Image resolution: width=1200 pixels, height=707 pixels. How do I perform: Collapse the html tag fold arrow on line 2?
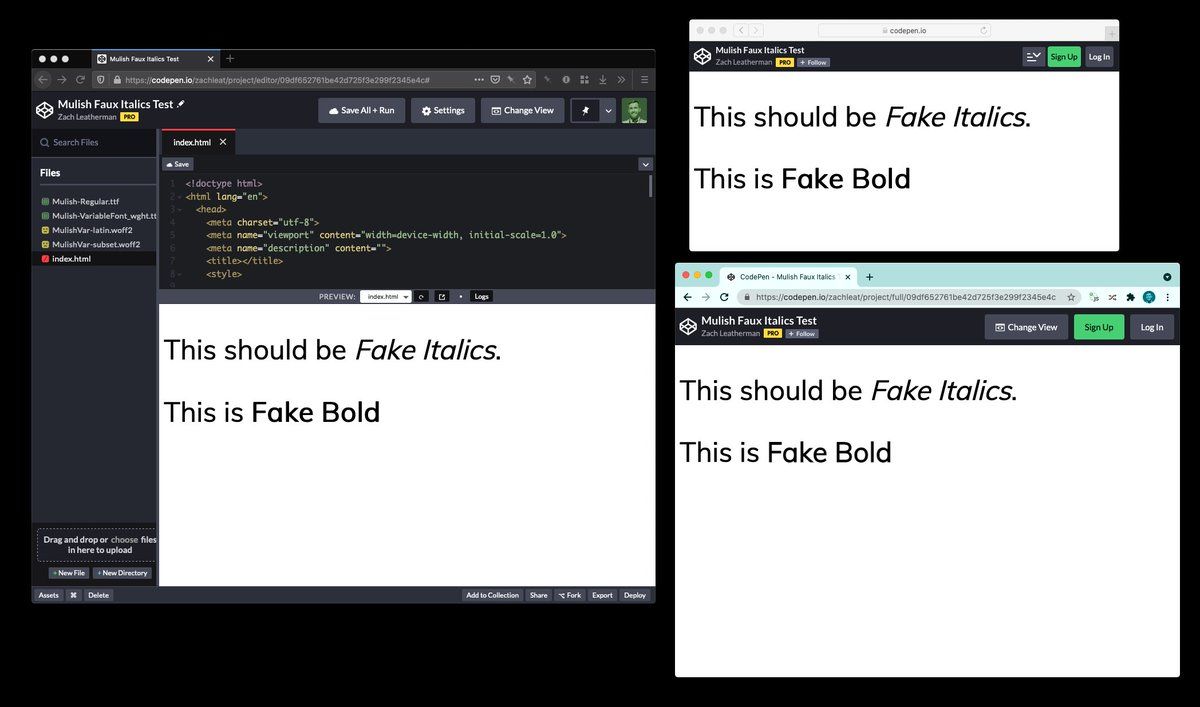[x=178, y=198]
